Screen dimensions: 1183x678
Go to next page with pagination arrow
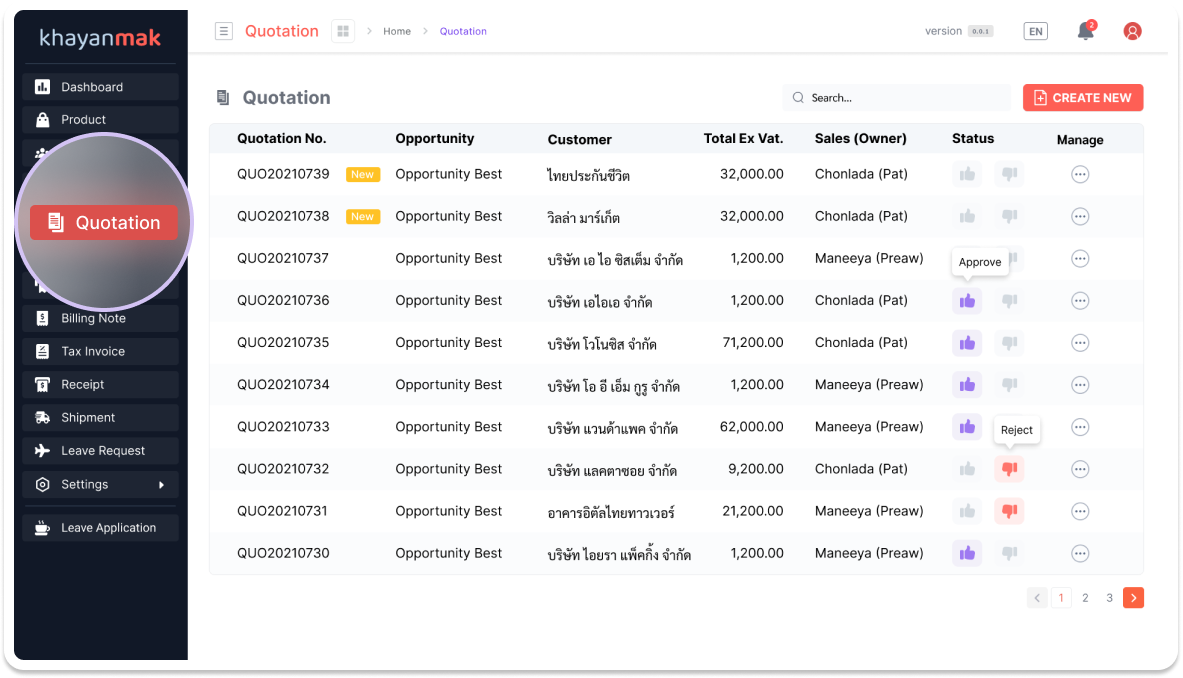pos(1133,598)
